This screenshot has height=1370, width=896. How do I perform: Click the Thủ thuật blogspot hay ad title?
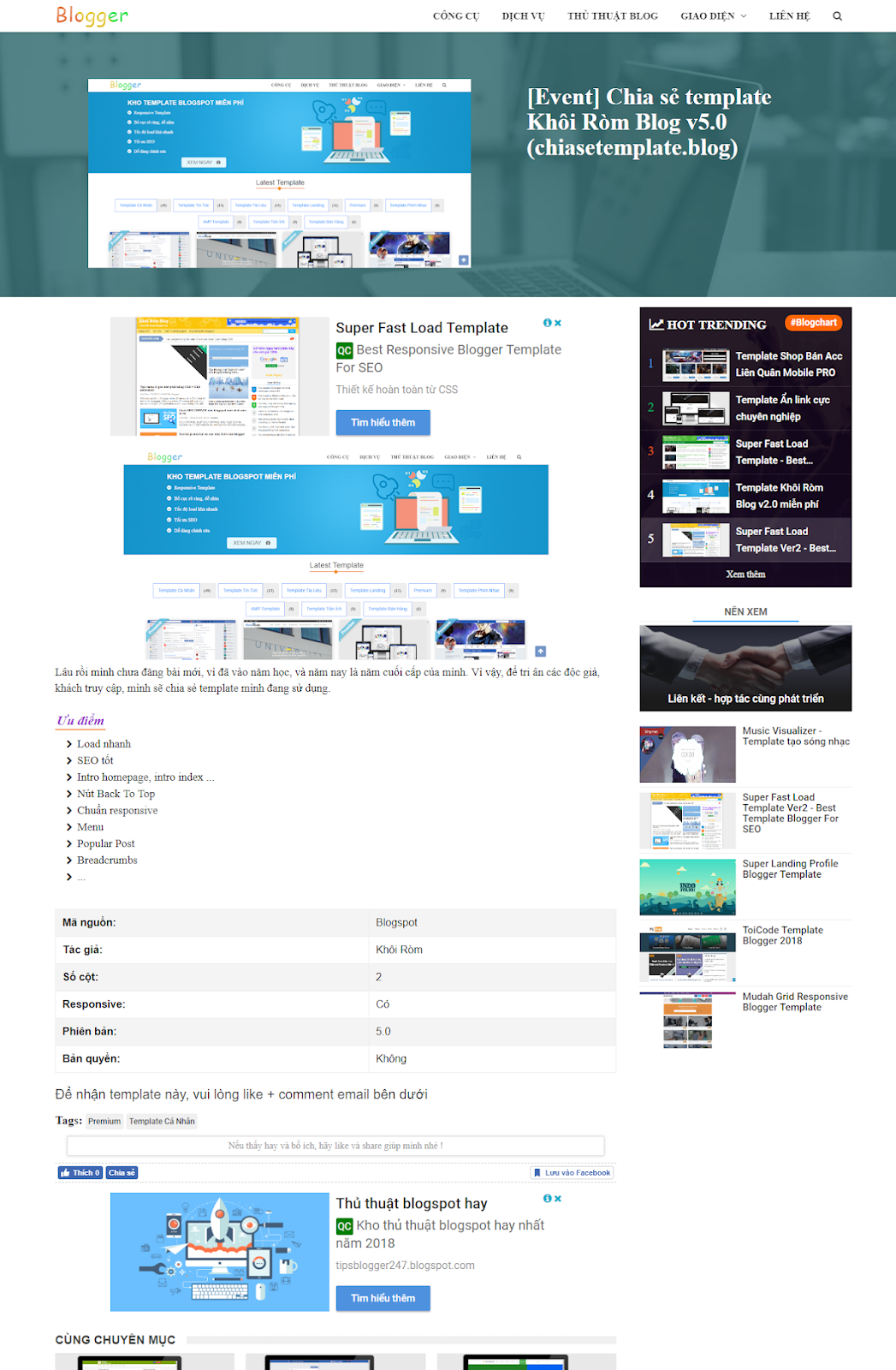412,1204
